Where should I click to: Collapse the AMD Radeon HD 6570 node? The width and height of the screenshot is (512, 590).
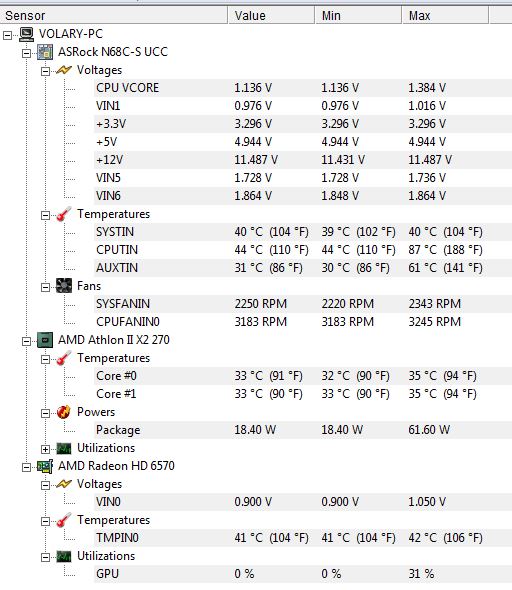[26, 467]
